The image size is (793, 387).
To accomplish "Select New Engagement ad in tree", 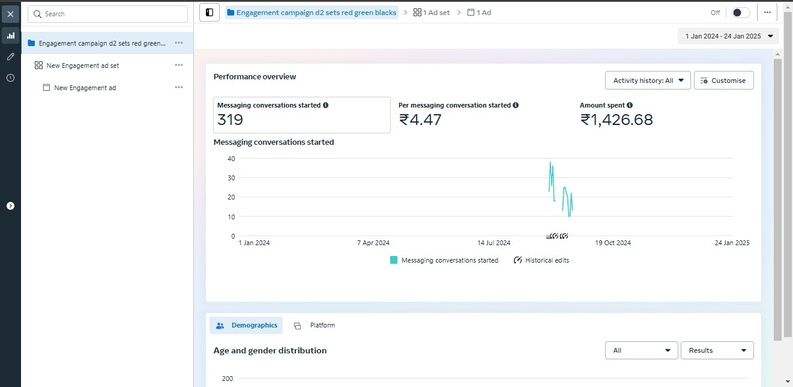I will coord(85,88).
